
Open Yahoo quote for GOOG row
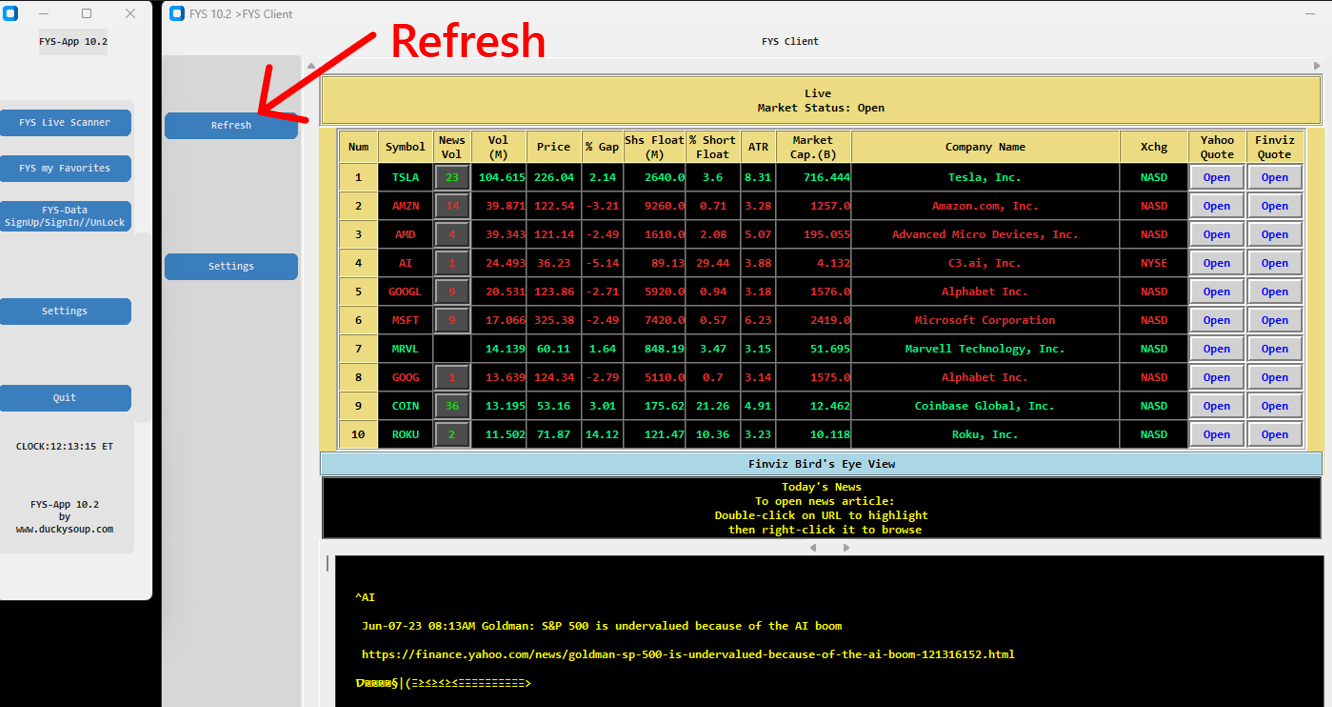click(x=1217, y=377)
